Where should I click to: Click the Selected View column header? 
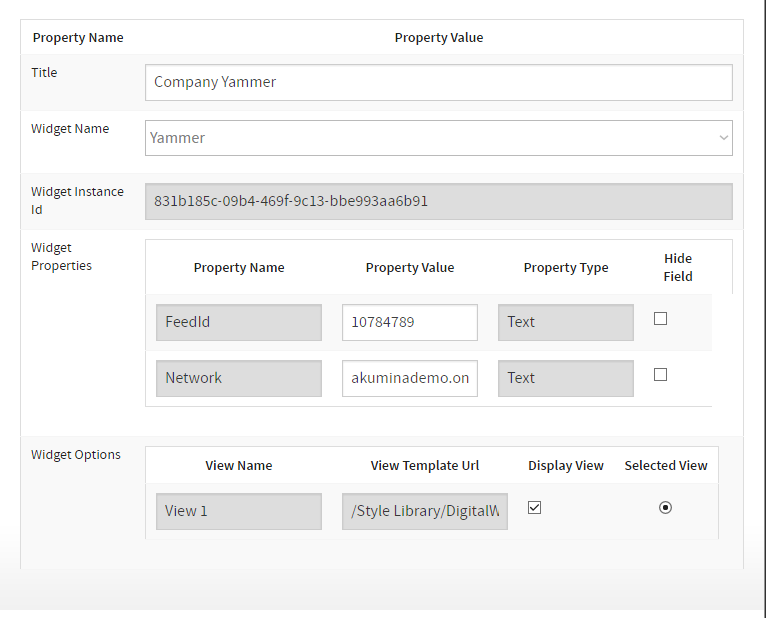coord(665,466)
